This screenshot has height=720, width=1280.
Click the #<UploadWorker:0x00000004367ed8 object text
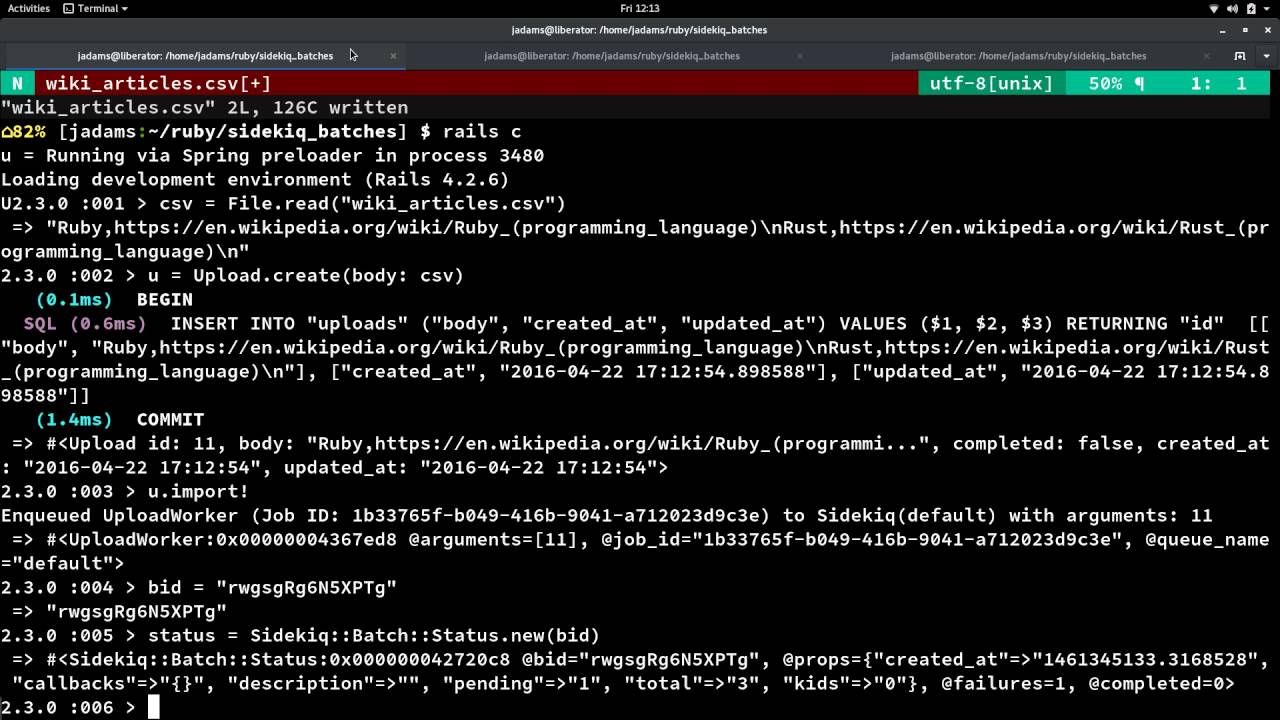click(221, 540)
